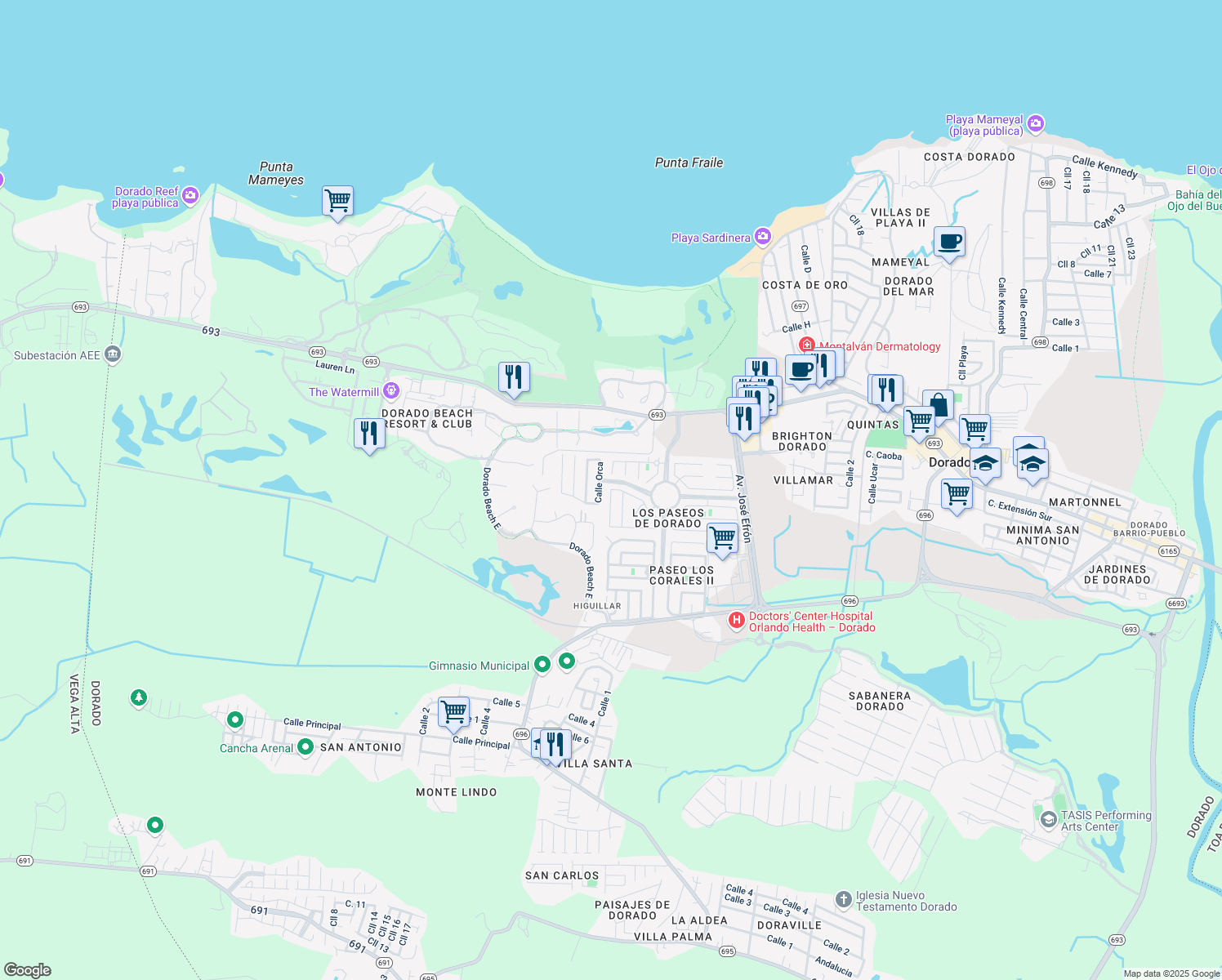Click the VILLA PALMA label
1222x980 pixels.
pyautogui.click(x=673, y=937)
